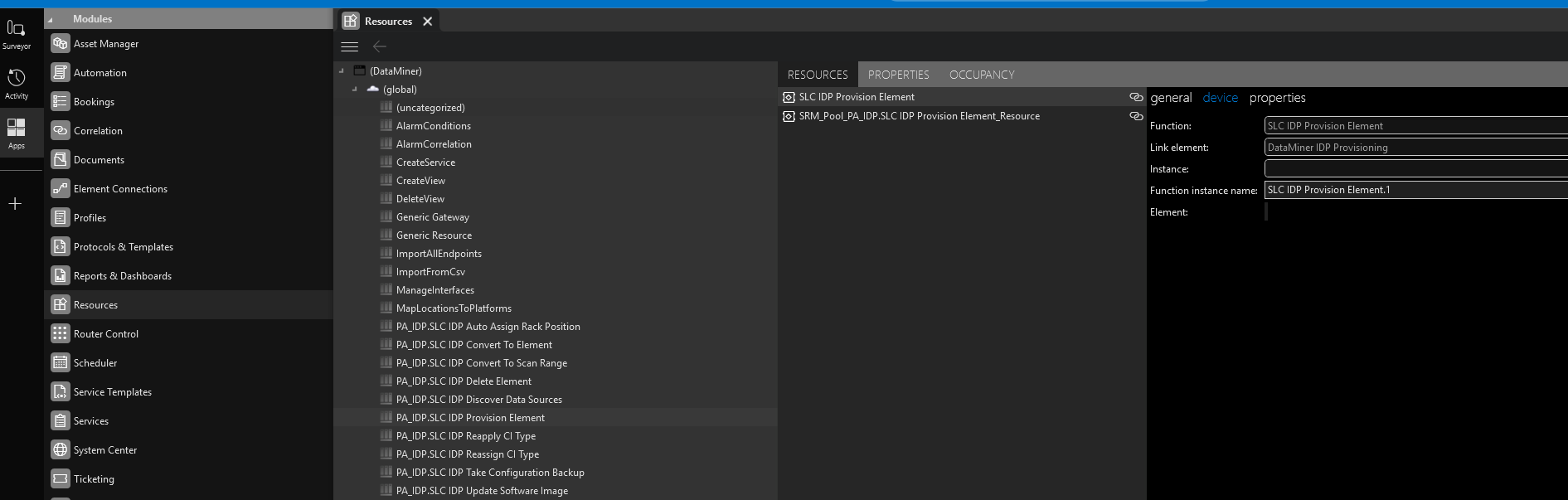Switch to the PROPERTIES tab

point(898,75)
